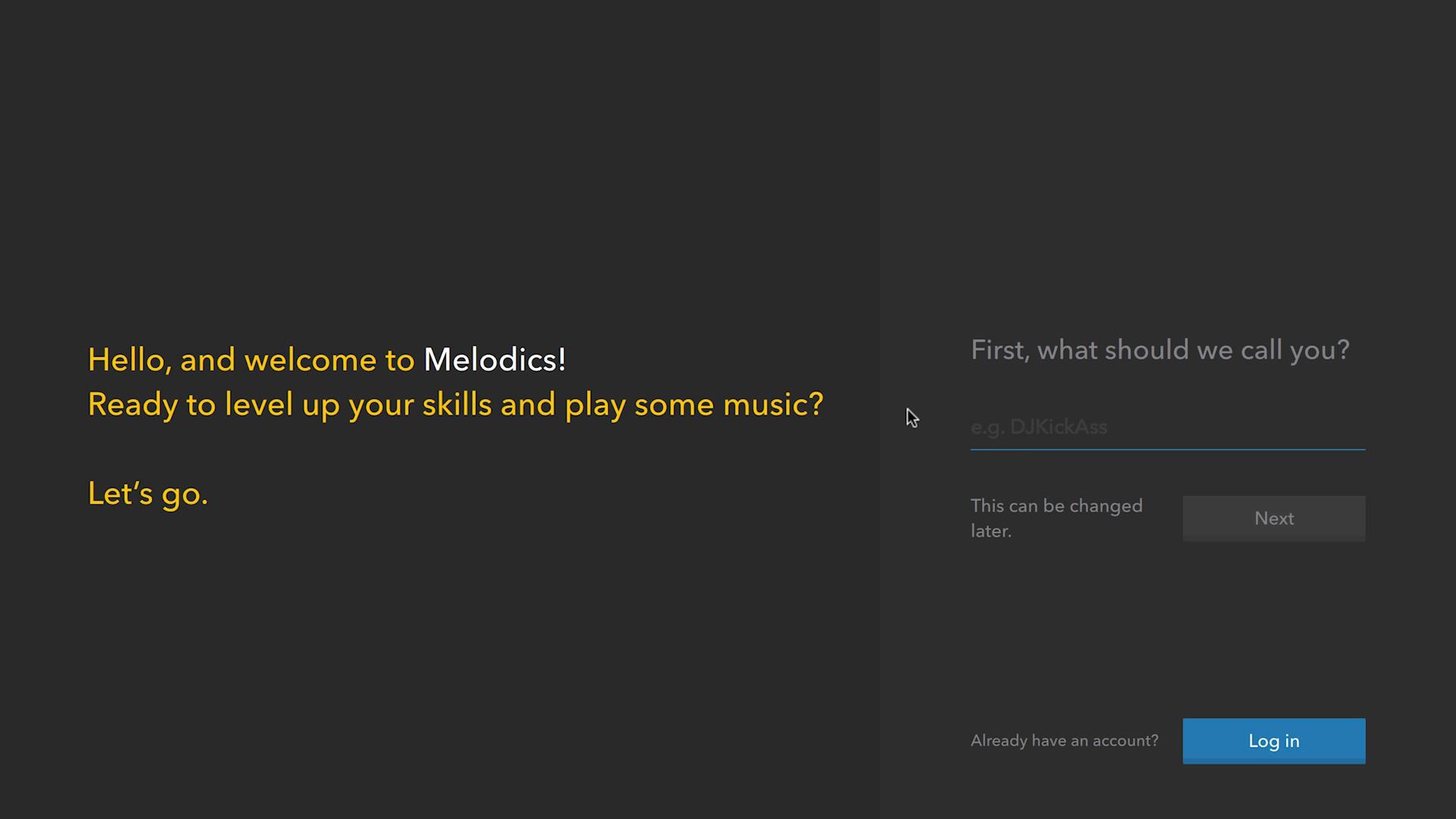Click the yellow 'Hello, and welcome to' text
Image resolution: width=1456 pixels, height=819 pixels.
click(251, 360)
